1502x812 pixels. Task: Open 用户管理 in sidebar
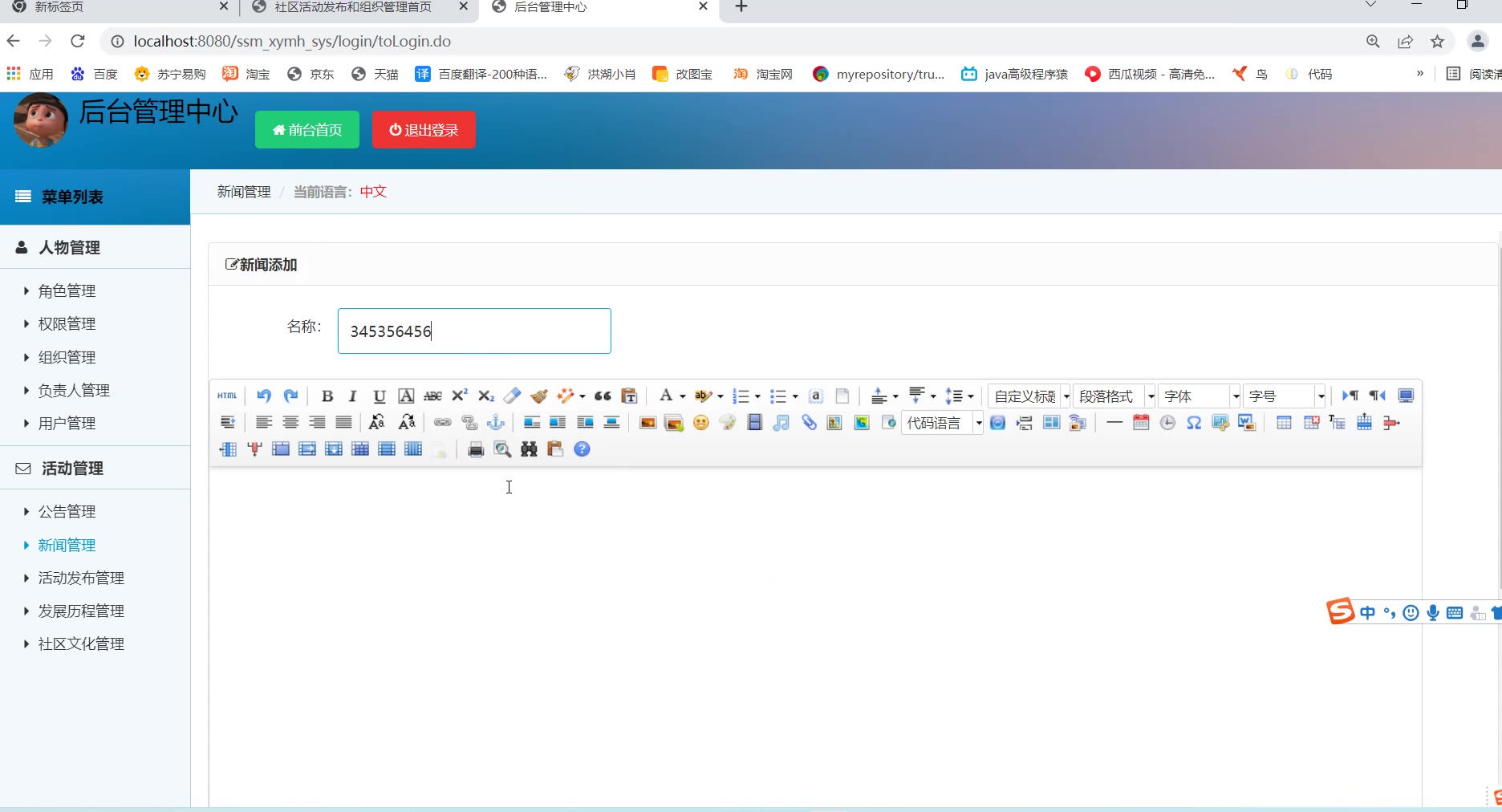coord(67,423)
